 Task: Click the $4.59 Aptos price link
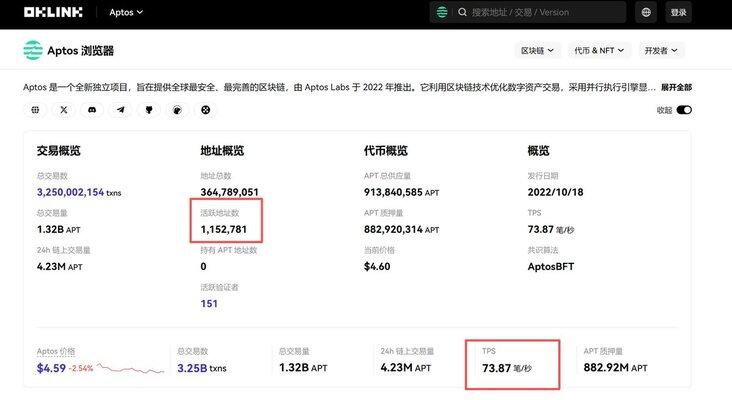[x=51, y=368]
